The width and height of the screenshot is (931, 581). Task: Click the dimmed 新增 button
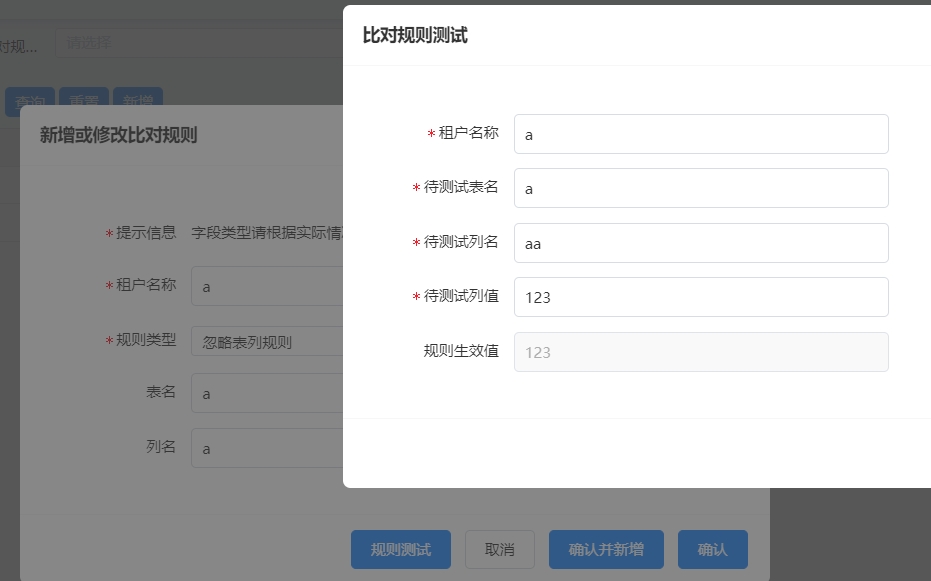click(138, 97)
